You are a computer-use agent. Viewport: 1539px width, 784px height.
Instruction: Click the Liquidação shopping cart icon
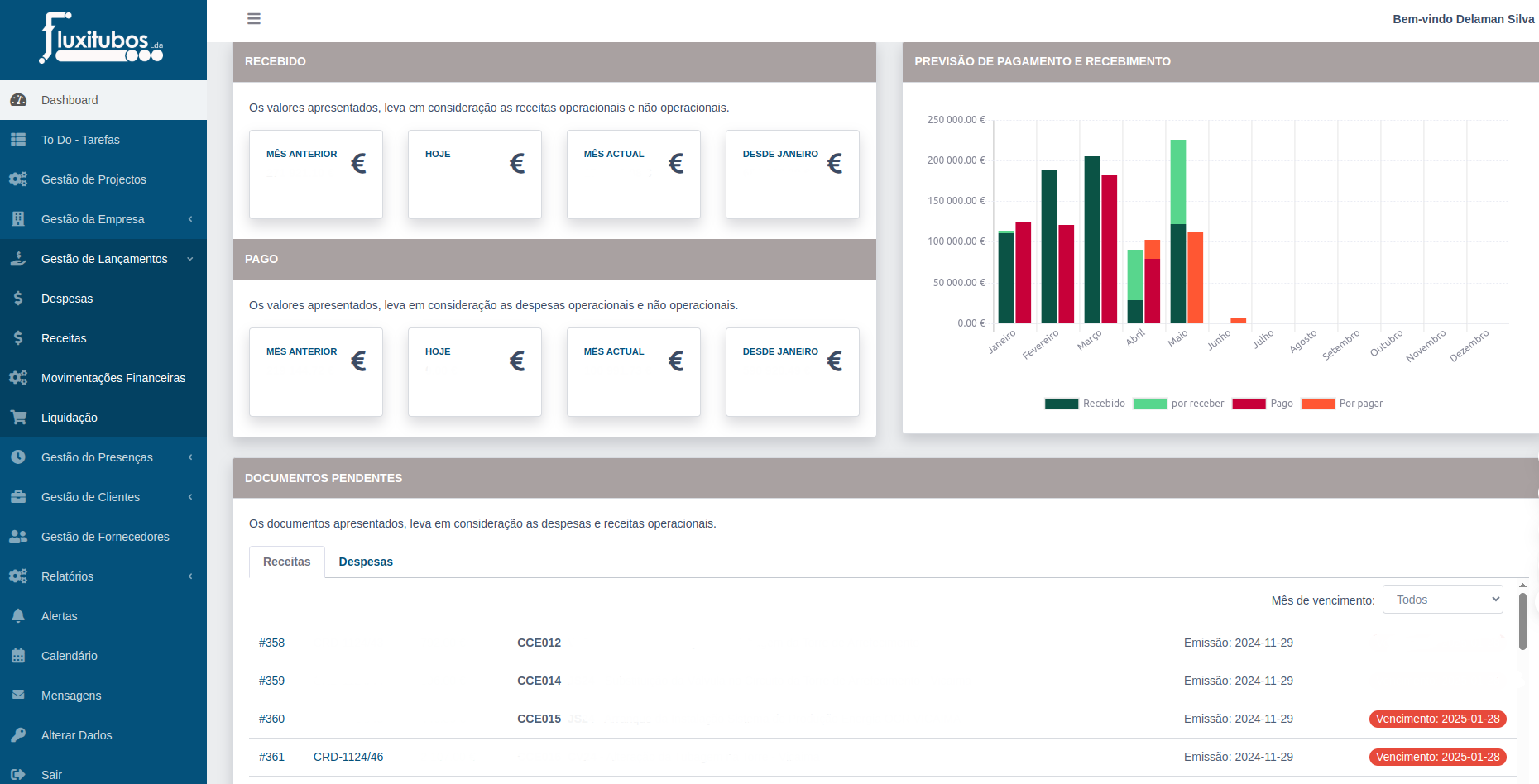18,418
